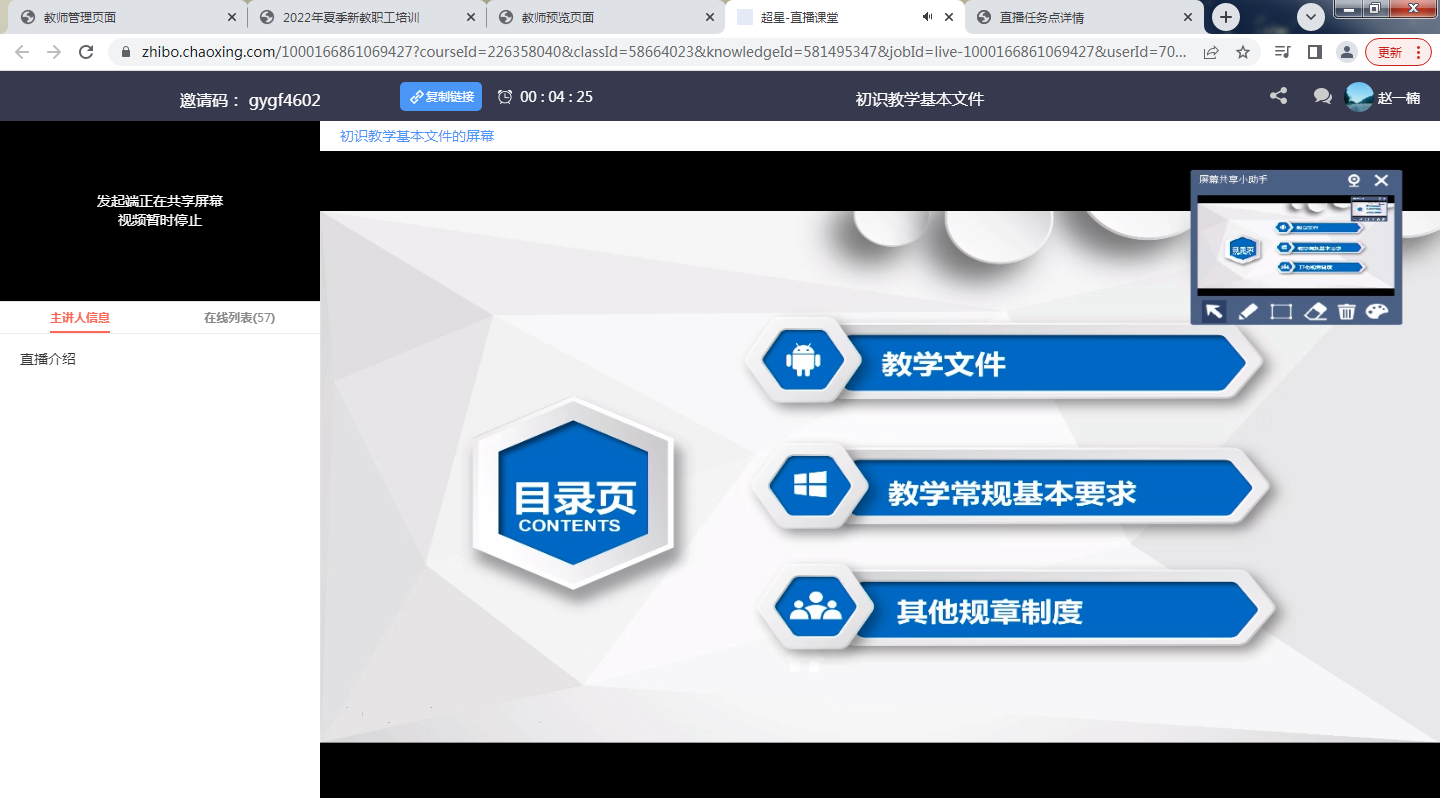Open the 赵一楠 user avatar
This screenshot has width=1440, height=798.
[1359, 97]
